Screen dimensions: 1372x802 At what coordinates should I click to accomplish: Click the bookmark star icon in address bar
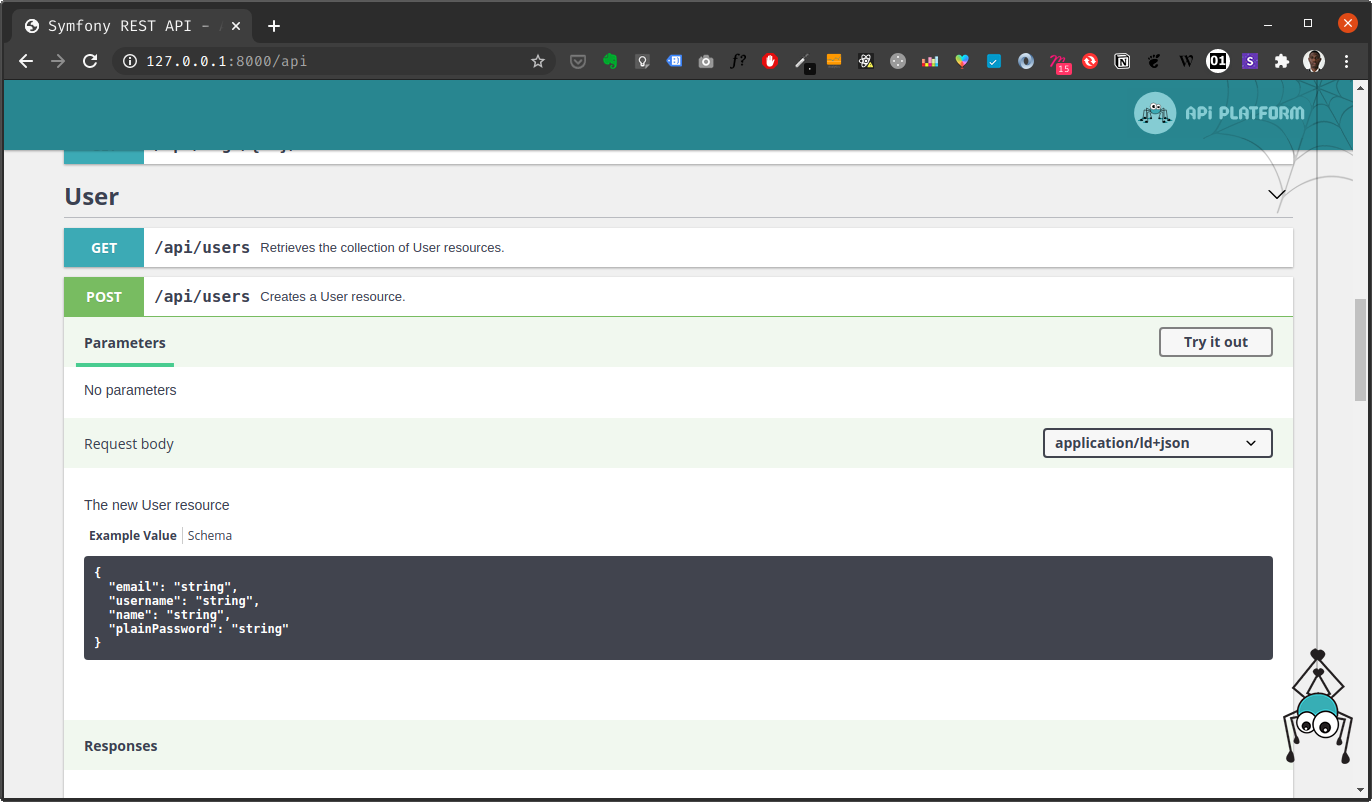(538, 61)
